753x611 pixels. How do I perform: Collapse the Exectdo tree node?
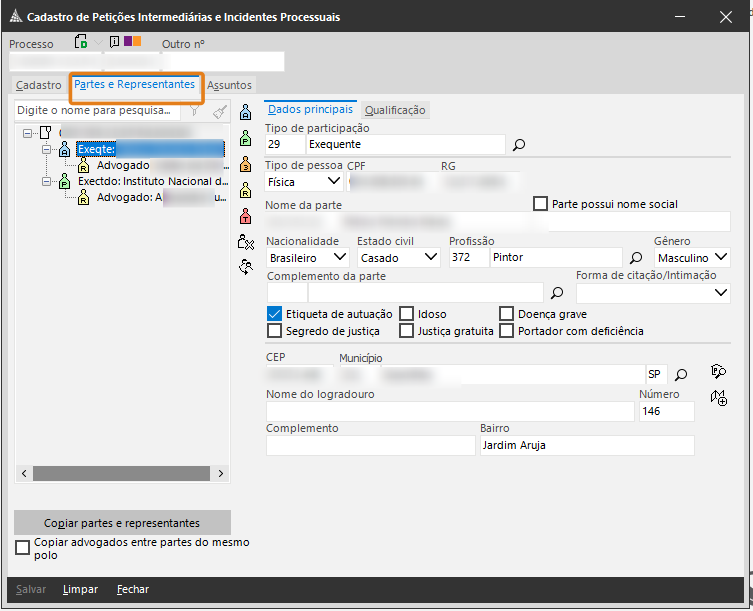click(47, 182)
